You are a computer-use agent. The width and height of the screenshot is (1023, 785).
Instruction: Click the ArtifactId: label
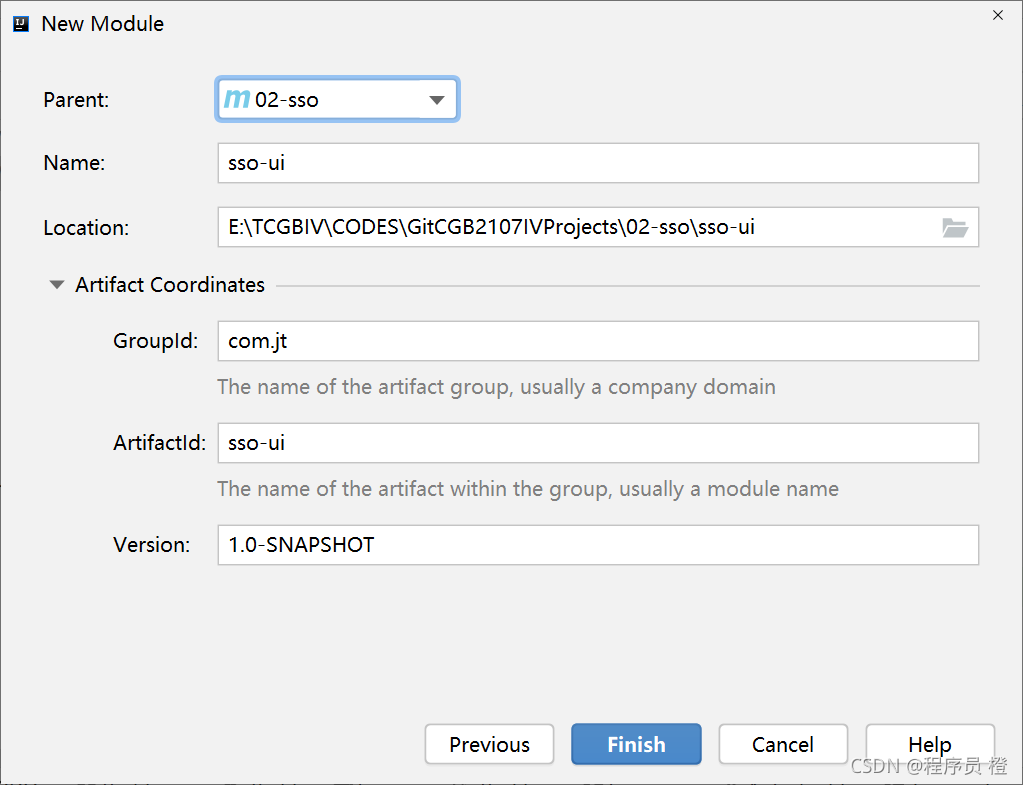click(159, 443)
